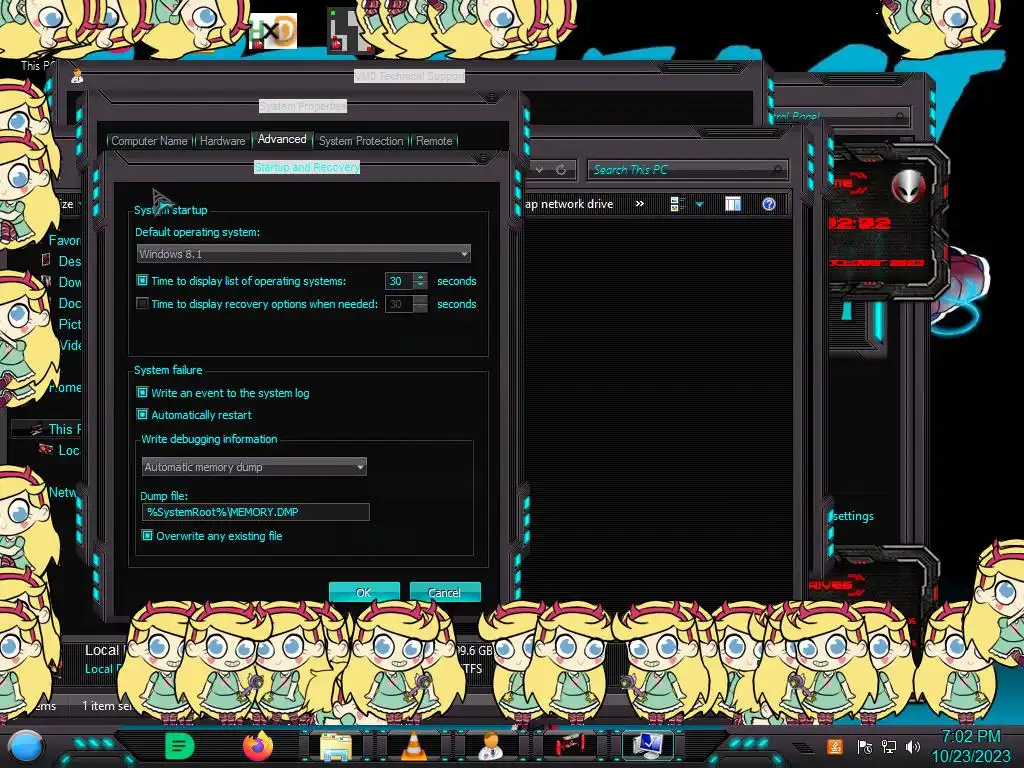This screenshot has width=1024, height=768.
Task: Switch to the System Protection tab
Action: point(361,140)
